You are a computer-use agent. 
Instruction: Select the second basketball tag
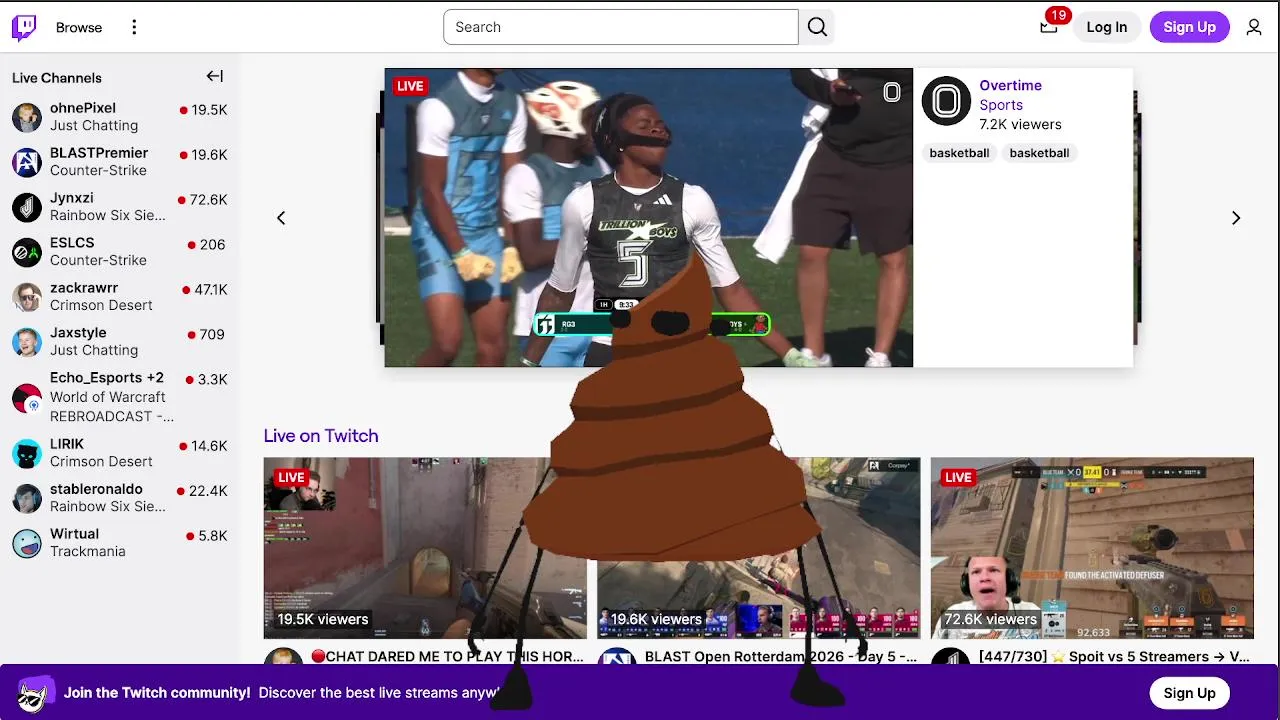coord(1039,153)
